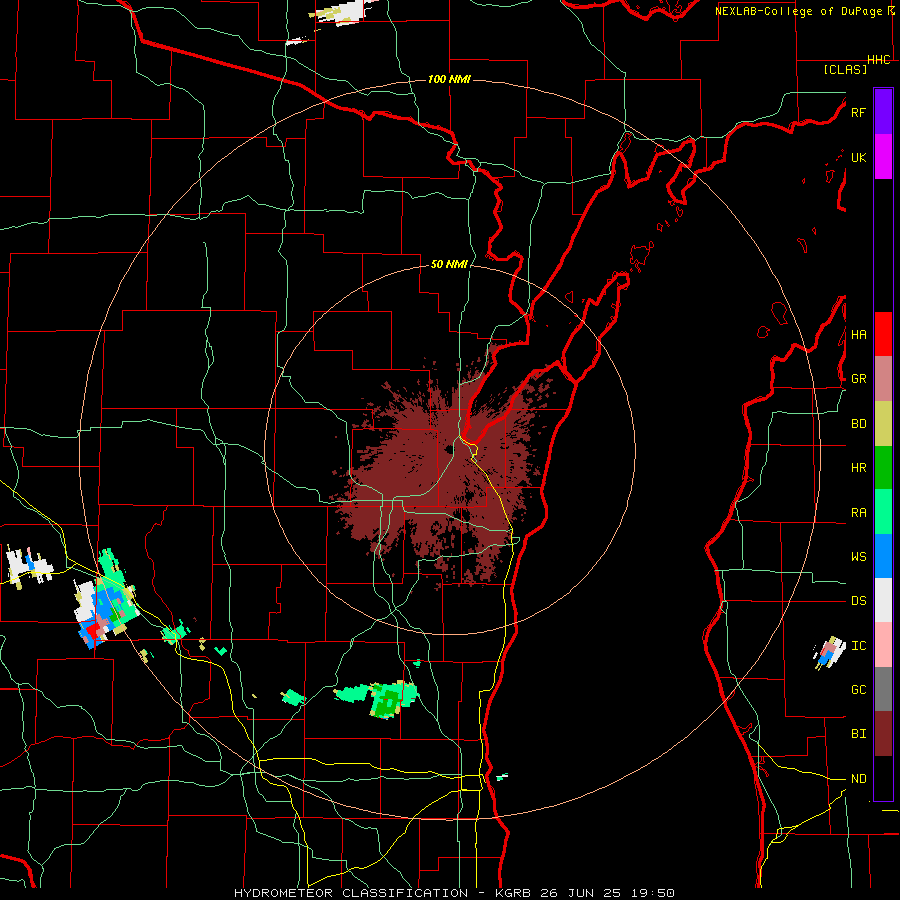The width and height of the screenshot is (900, 900).
Task: Click the KGRB radar site center dot
Action: 449,449
